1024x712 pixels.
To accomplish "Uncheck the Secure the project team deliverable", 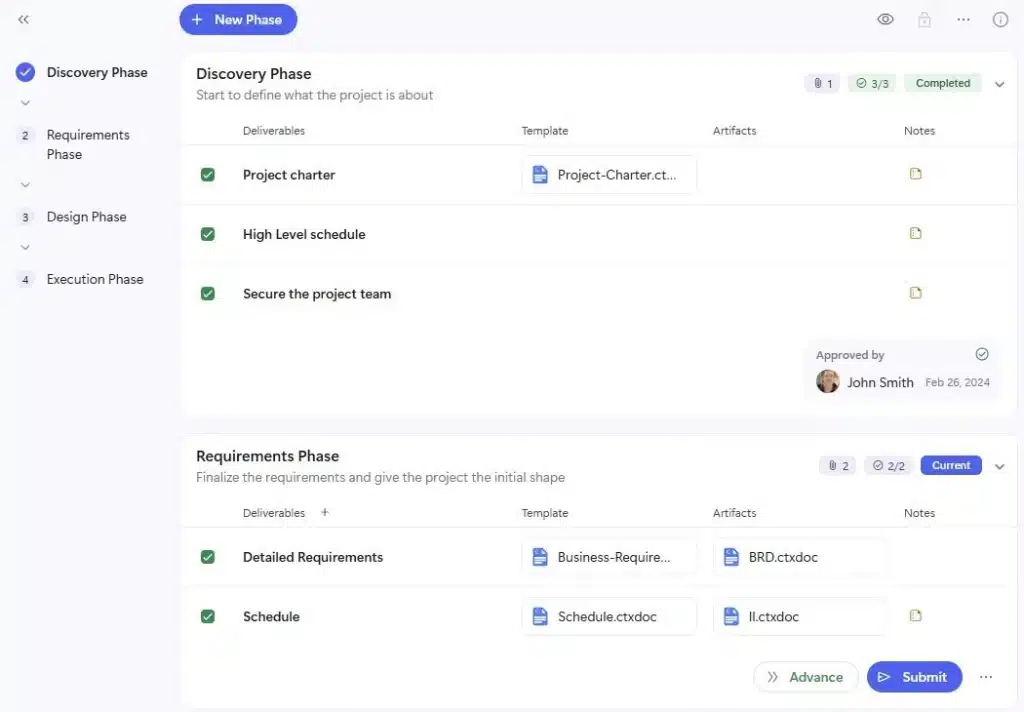I will pos(208,293).
